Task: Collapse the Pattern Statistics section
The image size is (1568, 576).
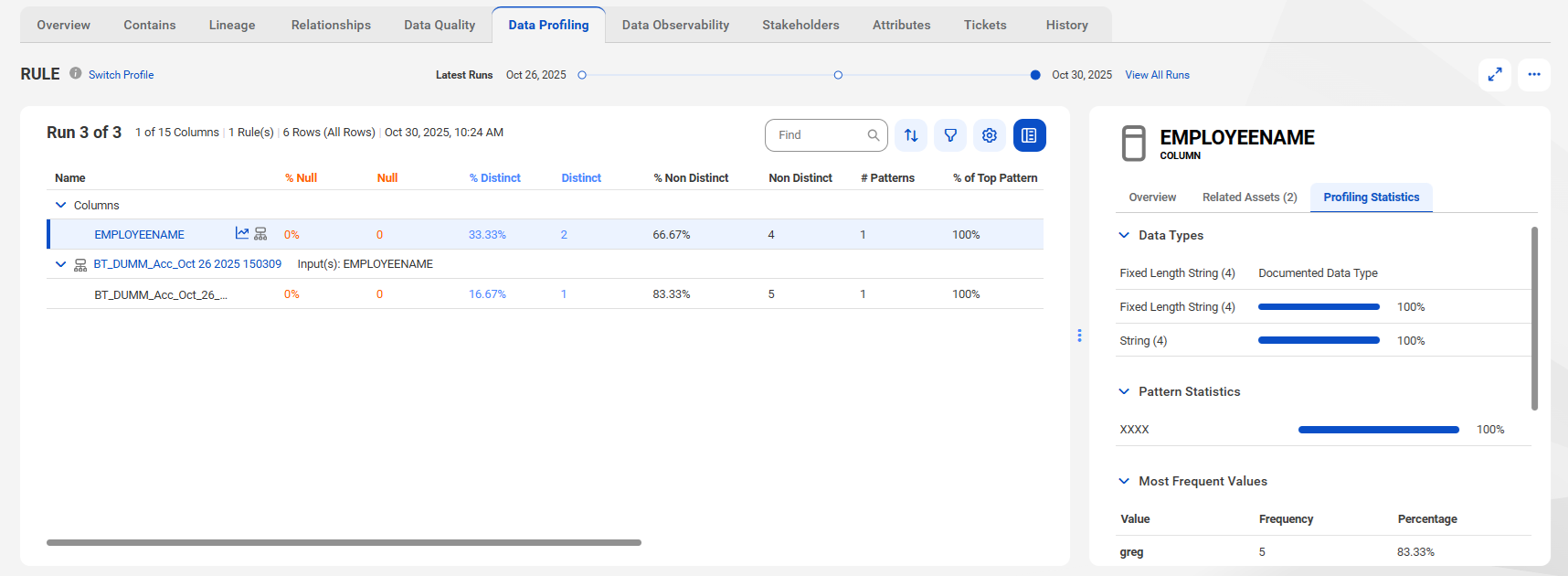Action: click(1124, 391)
